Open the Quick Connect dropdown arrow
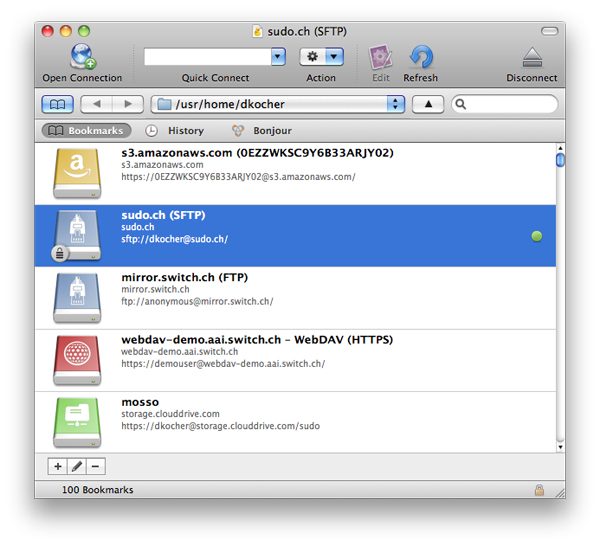 pos(278,57)
